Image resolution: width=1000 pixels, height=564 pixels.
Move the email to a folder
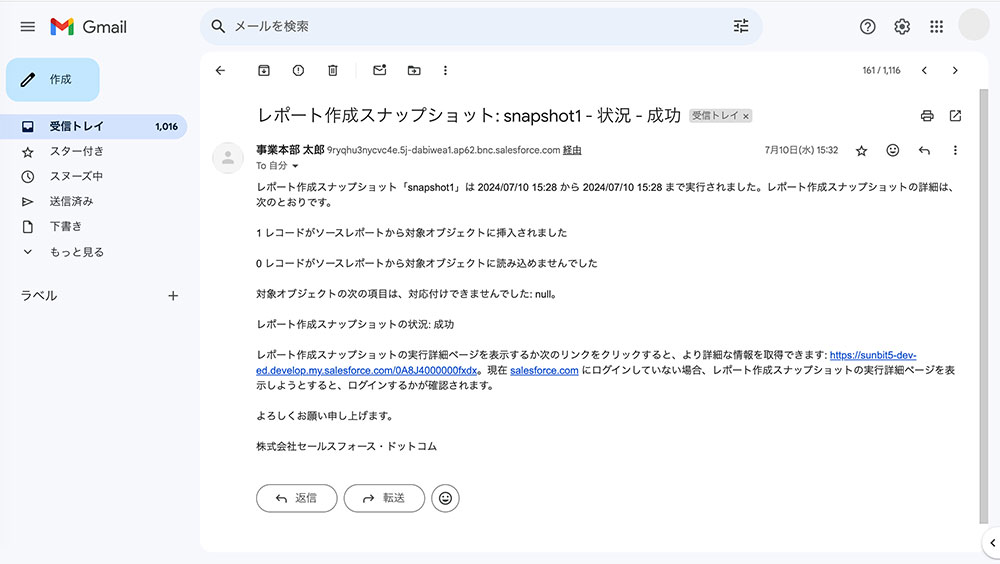click(414, 71)
